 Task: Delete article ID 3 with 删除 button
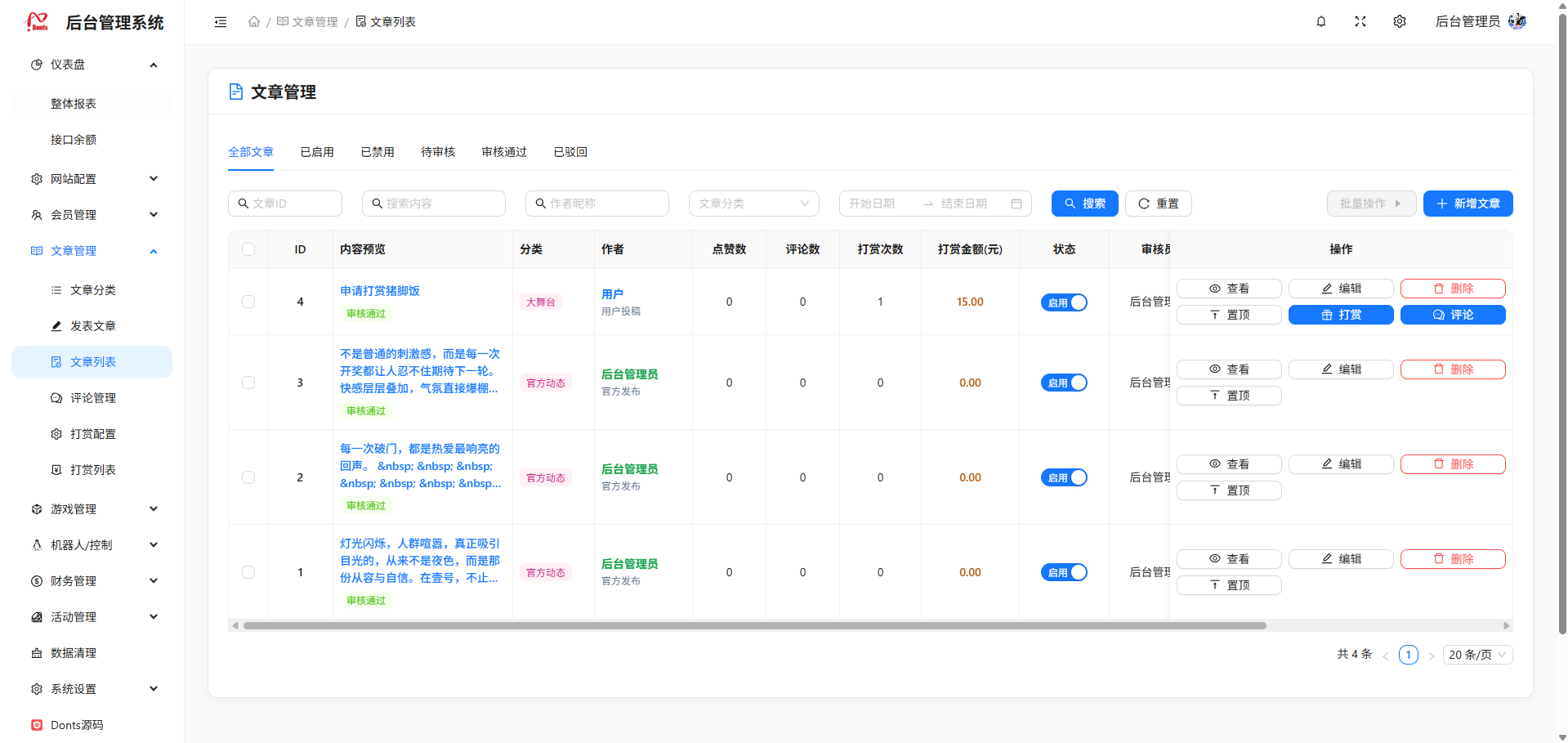pos(1453,369)
